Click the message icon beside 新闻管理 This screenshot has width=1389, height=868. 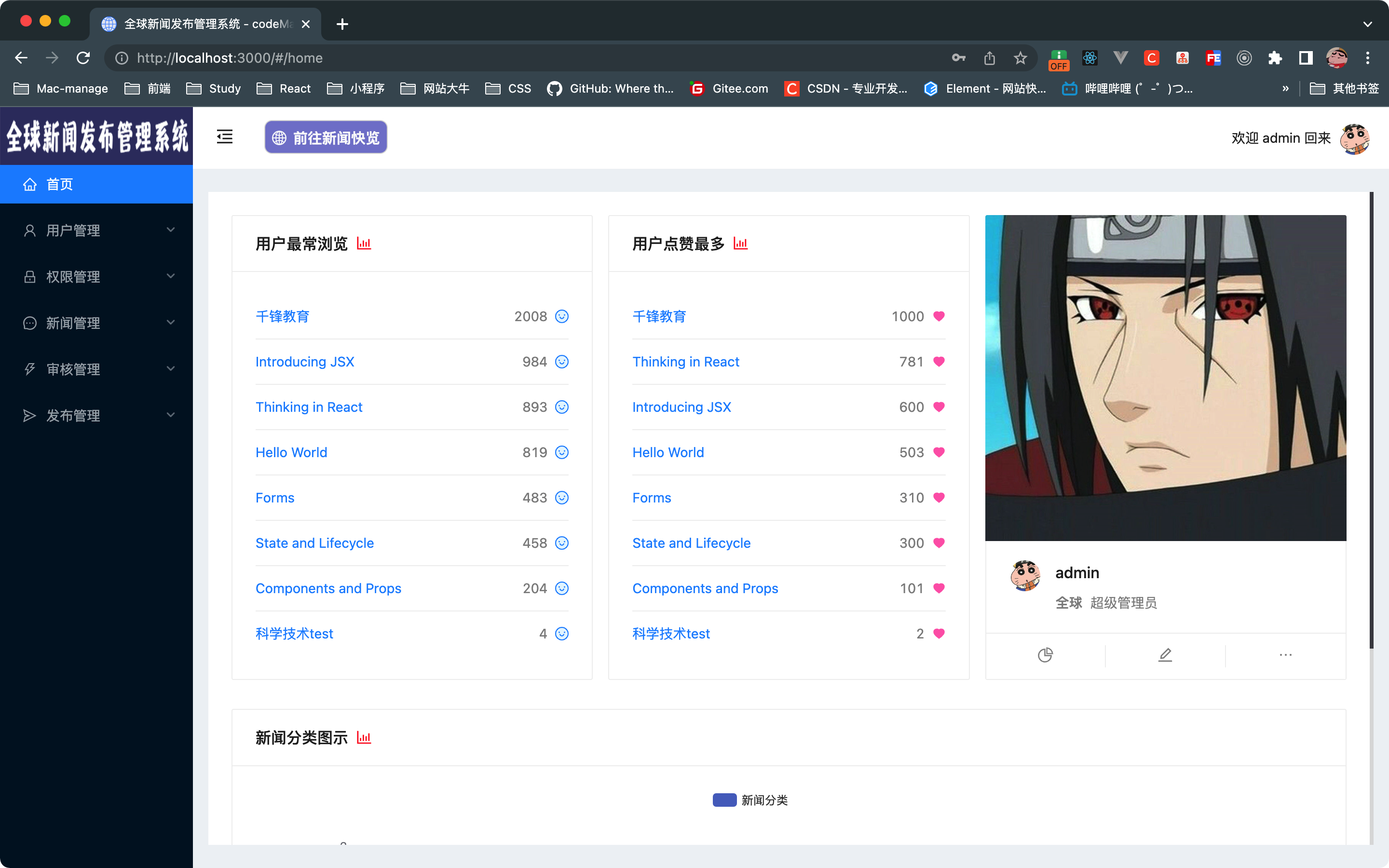[29, 323]
